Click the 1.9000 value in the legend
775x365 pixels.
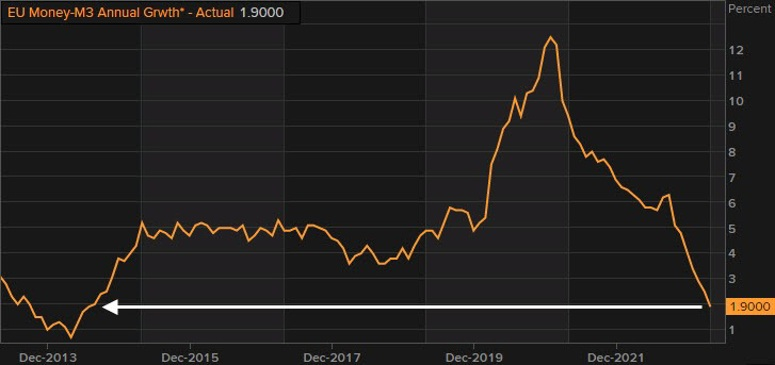coord(261,12)
